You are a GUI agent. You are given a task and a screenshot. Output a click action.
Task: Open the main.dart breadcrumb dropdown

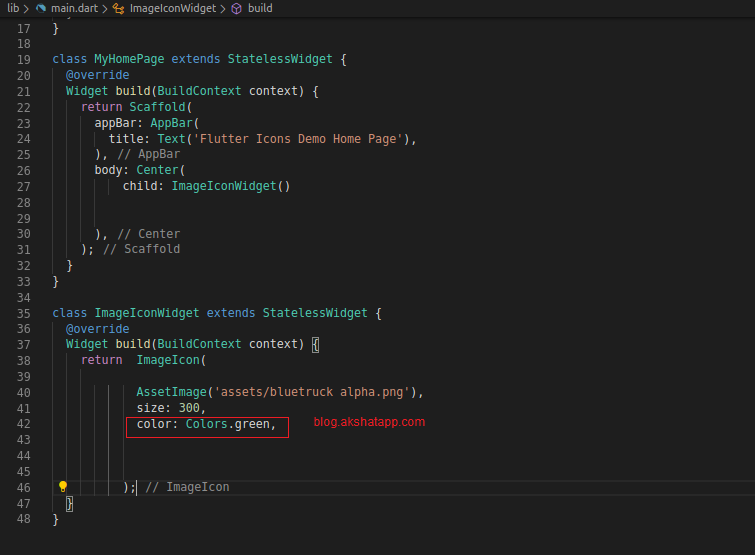coord(73,8)
